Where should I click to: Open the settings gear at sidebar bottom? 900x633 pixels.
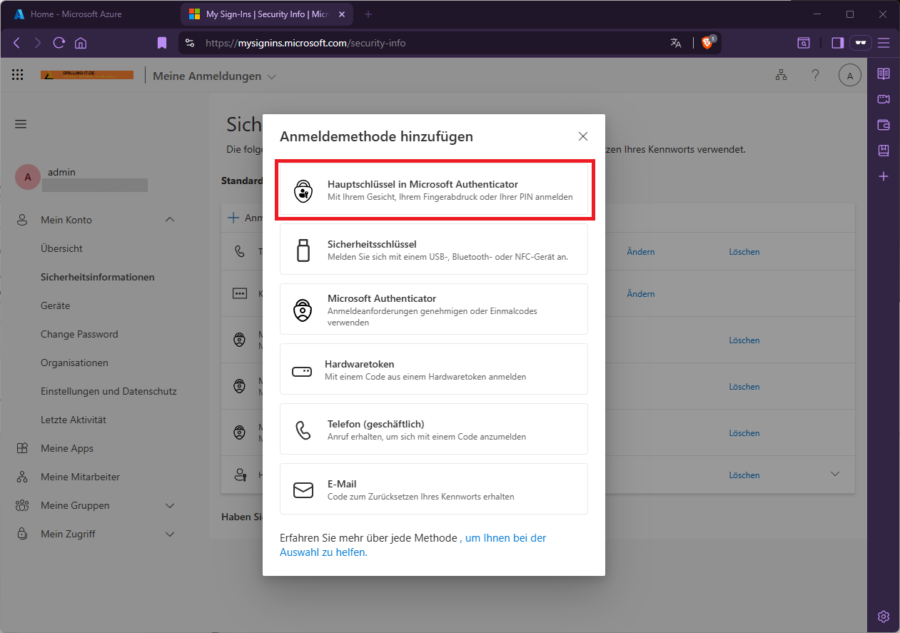(x=883, y=616)
